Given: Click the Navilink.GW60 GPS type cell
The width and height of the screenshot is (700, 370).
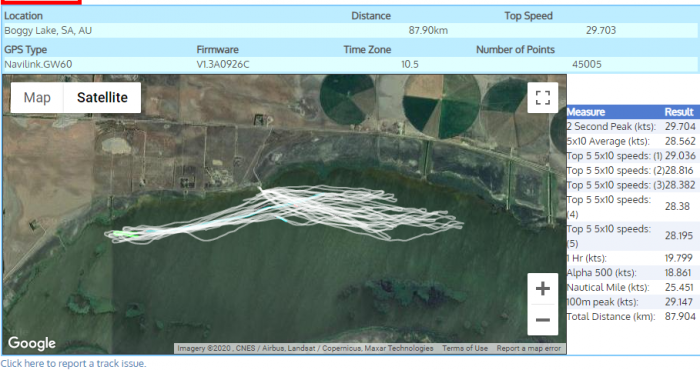Looking at the screenshot, I should click(x=38, y=64).
